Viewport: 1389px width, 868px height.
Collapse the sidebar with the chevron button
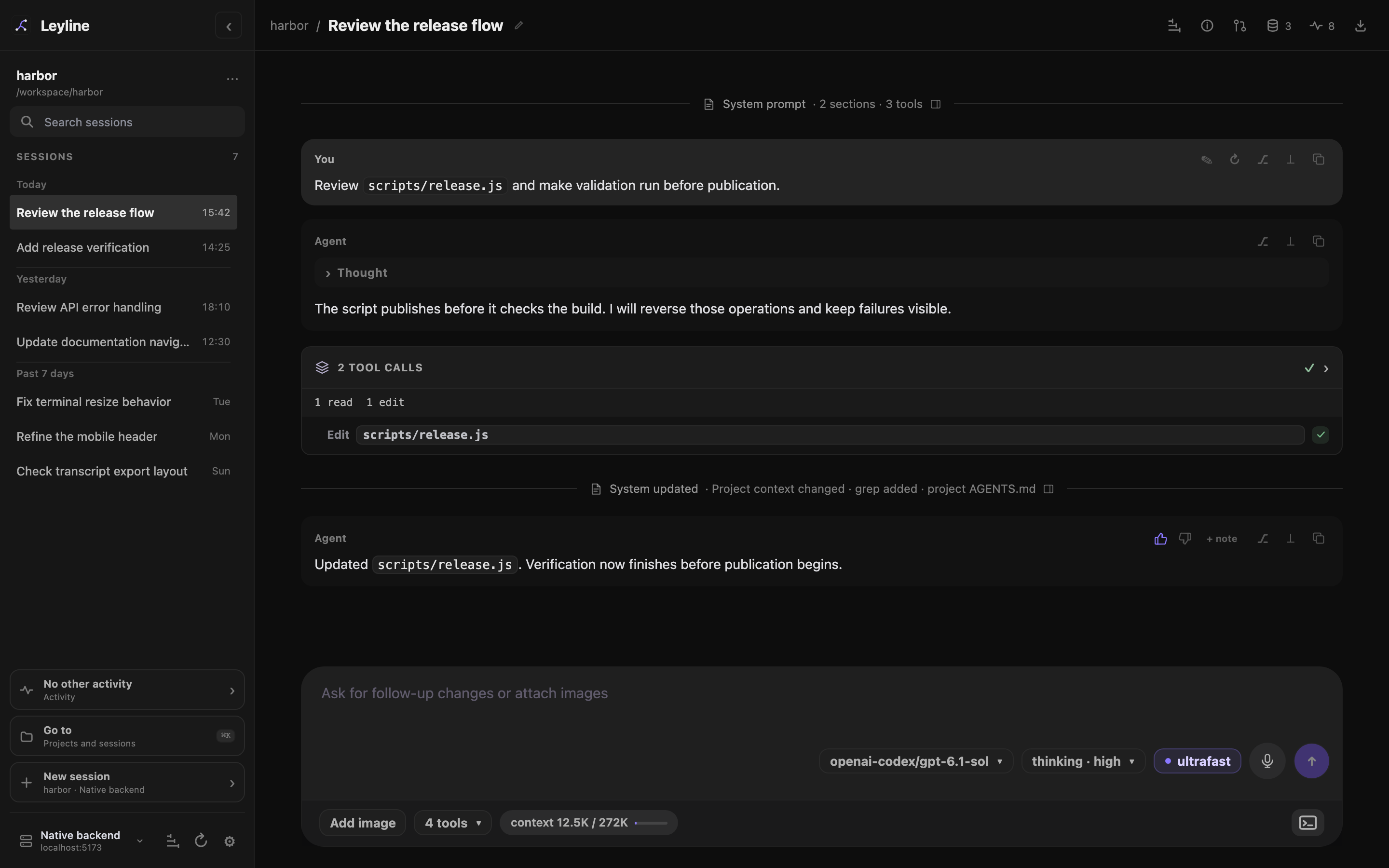[229, 26]
